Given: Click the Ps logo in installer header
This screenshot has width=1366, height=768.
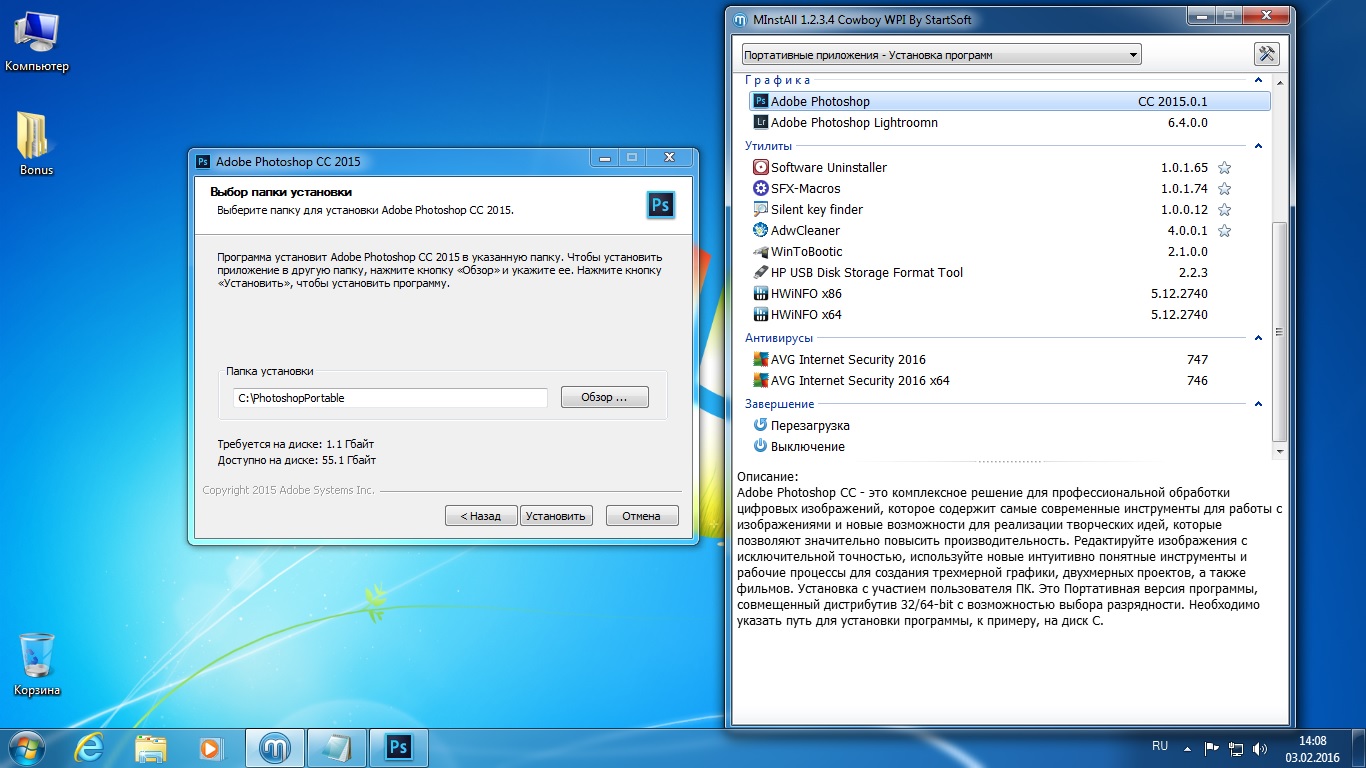Looking at the screenshot, I should (660, 204).
